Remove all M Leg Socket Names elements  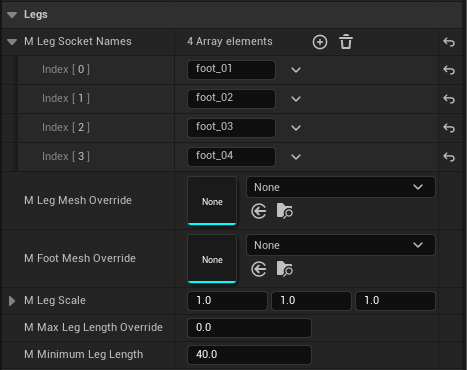[x=346, y=42]
